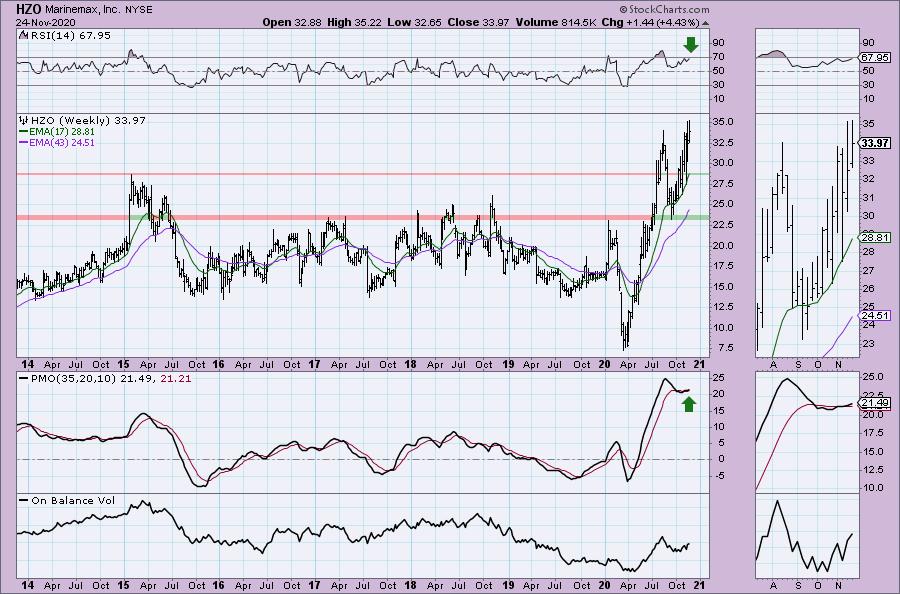
Task: Click the 7.5 price axis label
Action: pos(724,348)
